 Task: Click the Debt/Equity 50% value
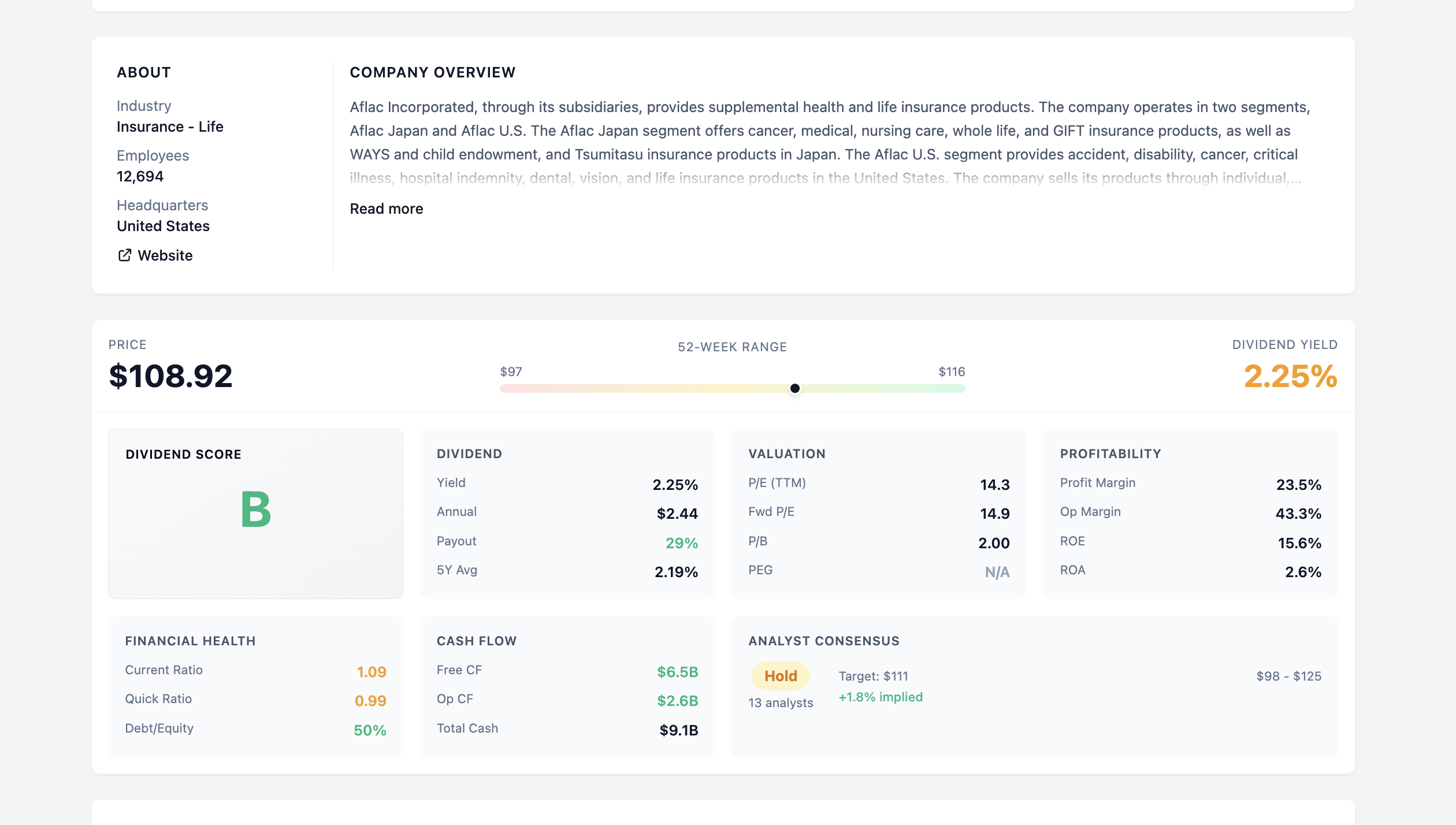point(370,730)
